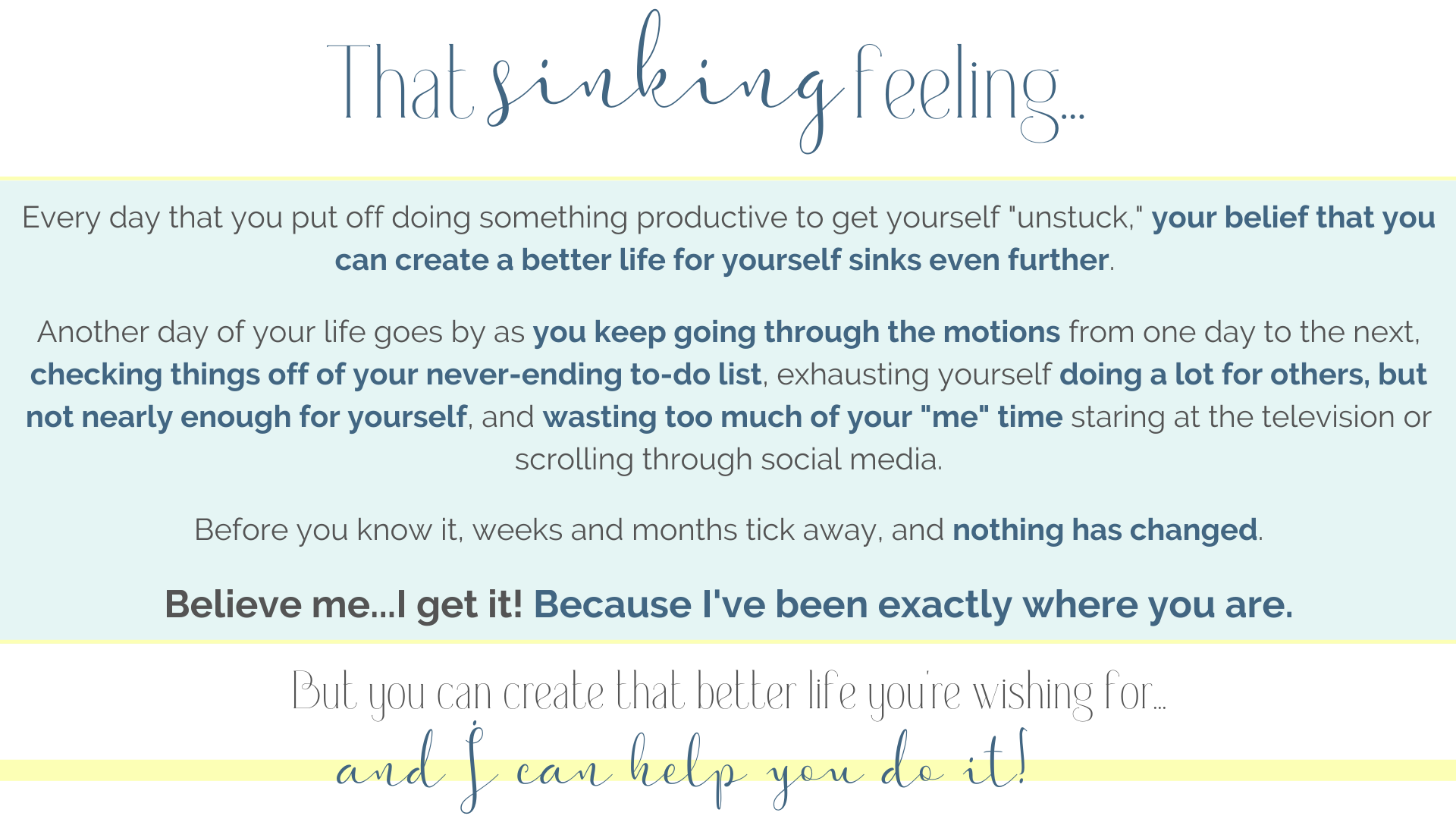This screenshot has height=819, width=1456.
Task: Click 'you keep going through the motions' phrase
Action: (x=796, y=332)
